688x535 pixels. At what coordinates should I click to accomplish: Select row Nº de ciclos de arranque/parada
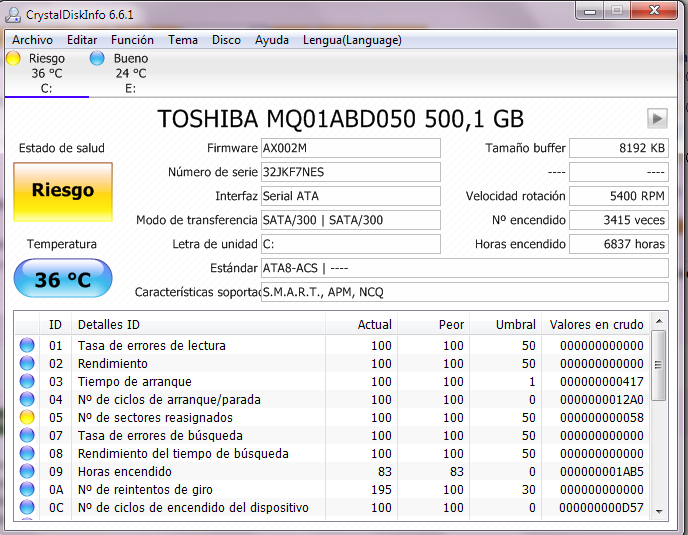click(332, 399)
